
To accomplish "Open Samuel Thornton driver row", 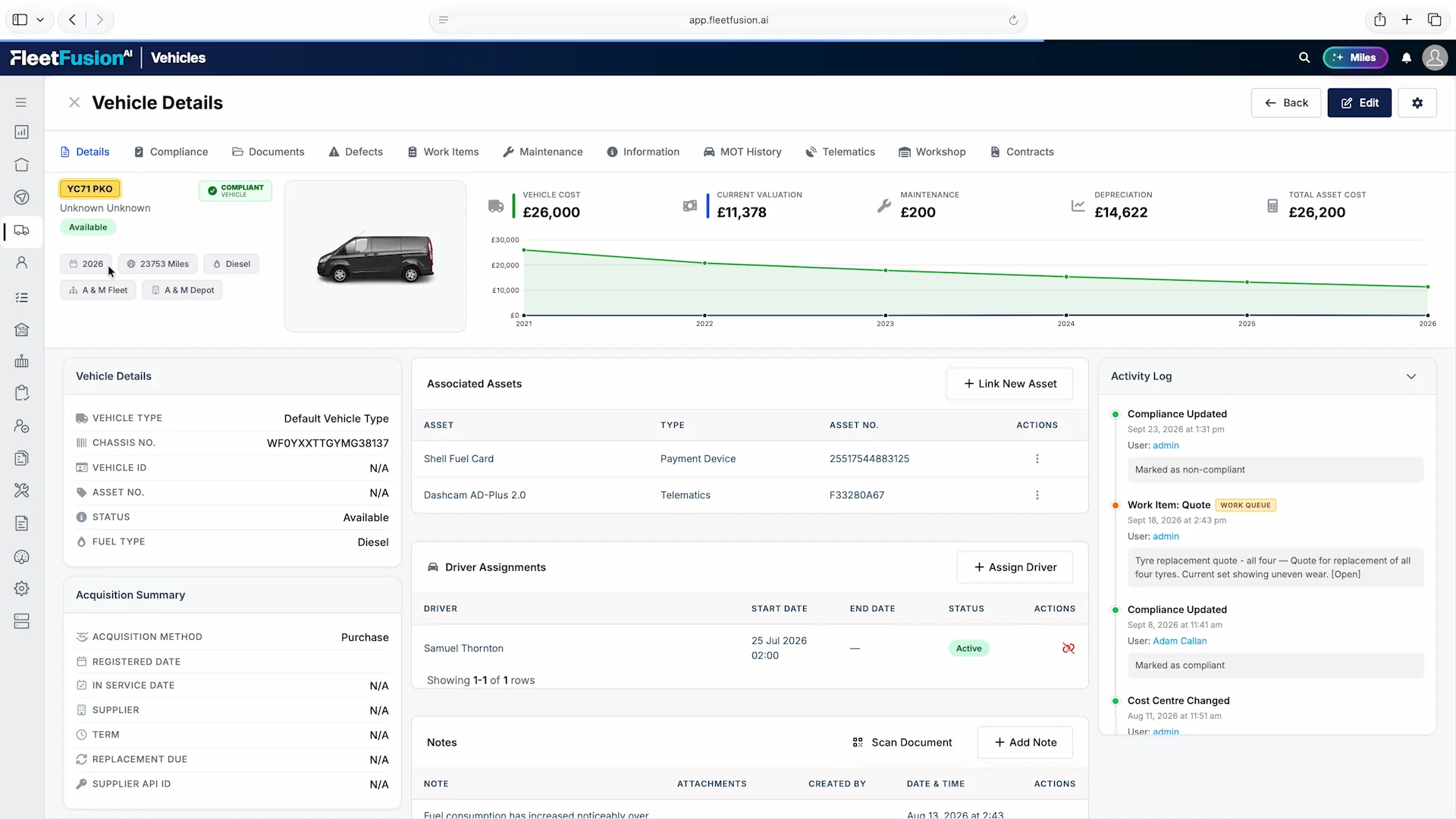I will (749, 648).
